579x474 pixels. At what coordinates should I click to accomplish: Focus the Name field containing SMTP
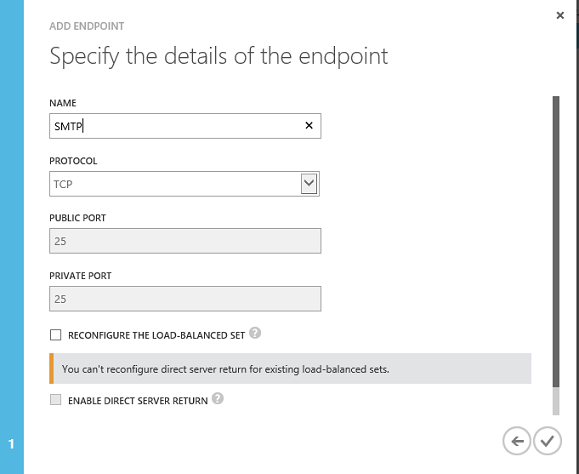[185, 126]
